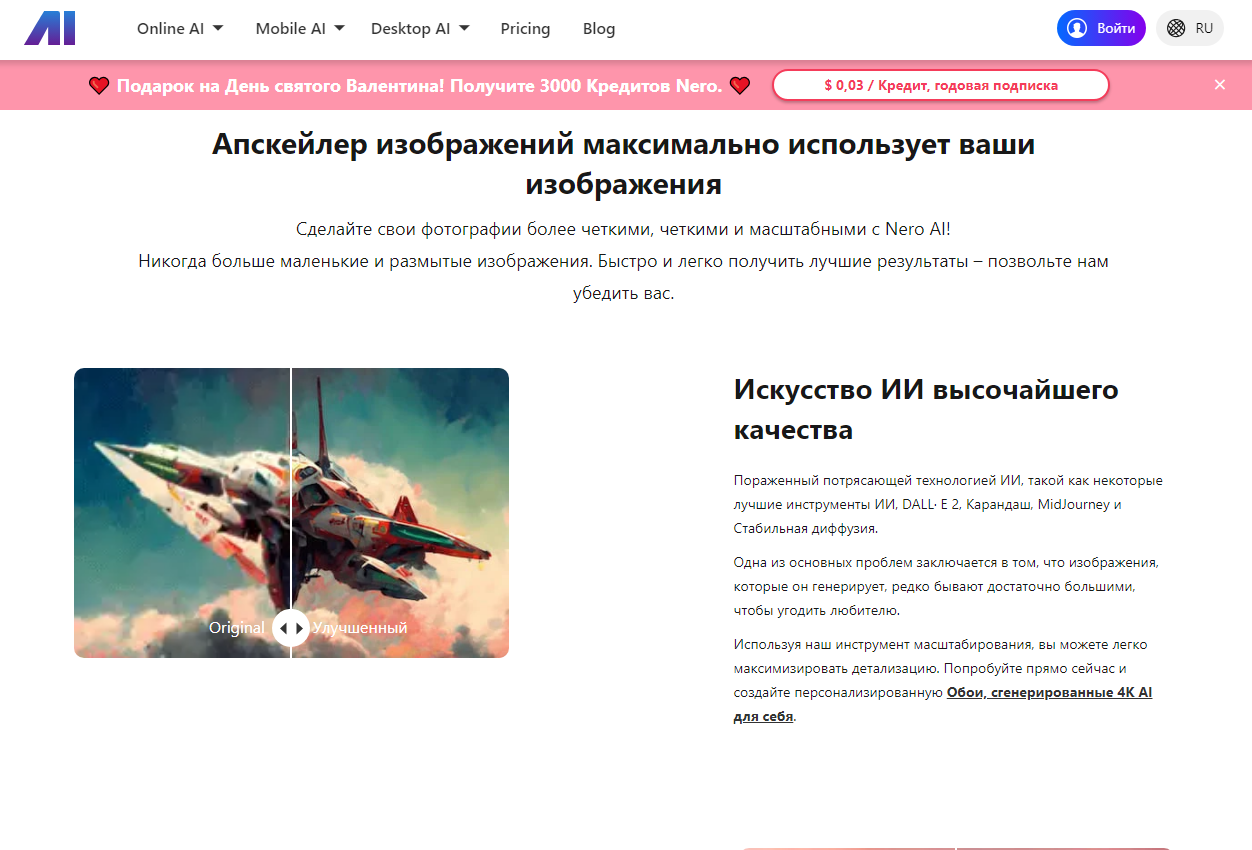Click the left heart icon in banner
Image resolution: width=1252 pixels, height=850 pixels.
tap(99, 86)
